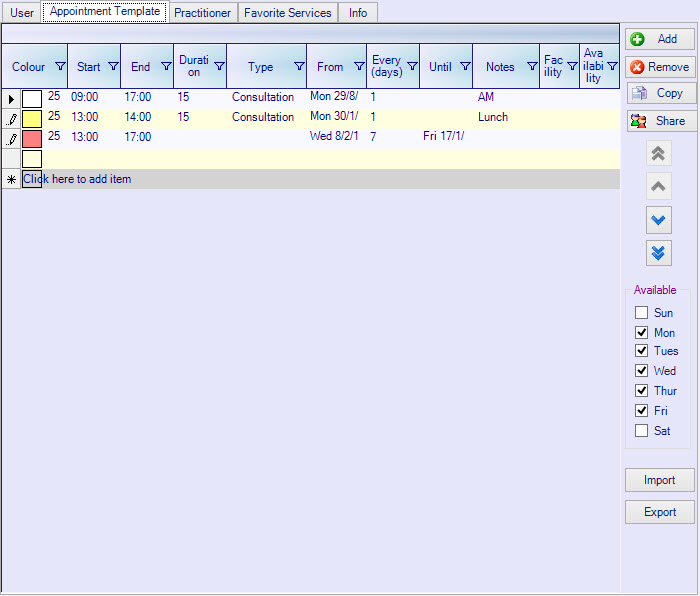This screenshot has width=700, height=596.
Task: Open the From column filter
Action: (x=359, y=67)
